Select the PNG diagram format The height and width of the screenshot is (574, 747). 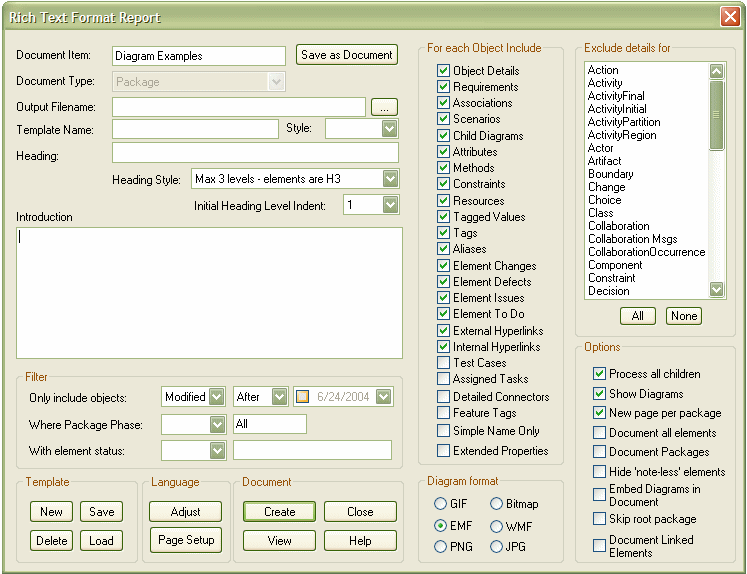point(441,547)
